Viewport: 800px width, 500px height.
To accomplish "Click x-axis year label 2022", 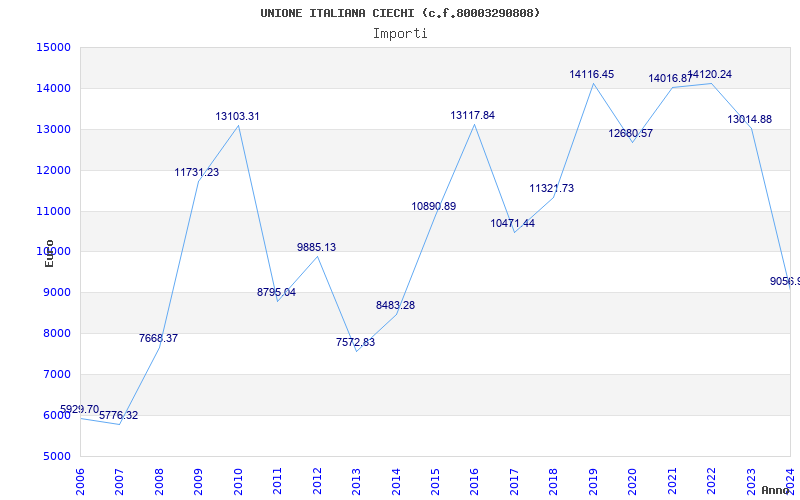I will coord(711,481).
